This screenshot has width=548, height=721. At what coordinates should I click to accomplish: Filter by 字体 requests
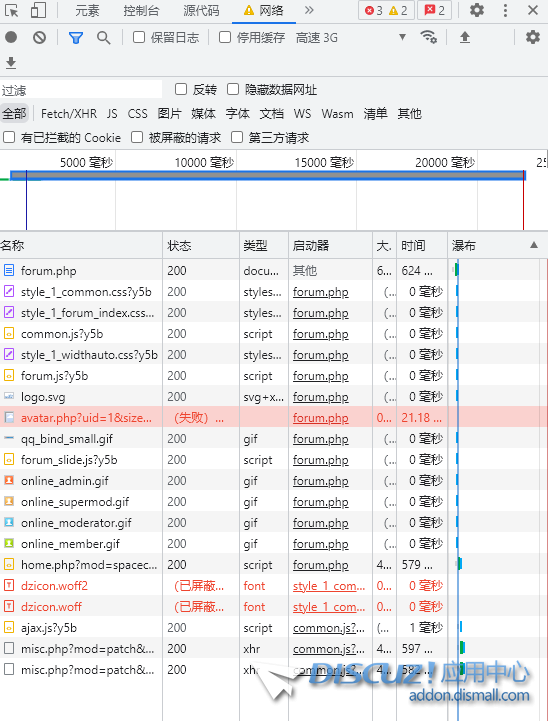[237, 114]
